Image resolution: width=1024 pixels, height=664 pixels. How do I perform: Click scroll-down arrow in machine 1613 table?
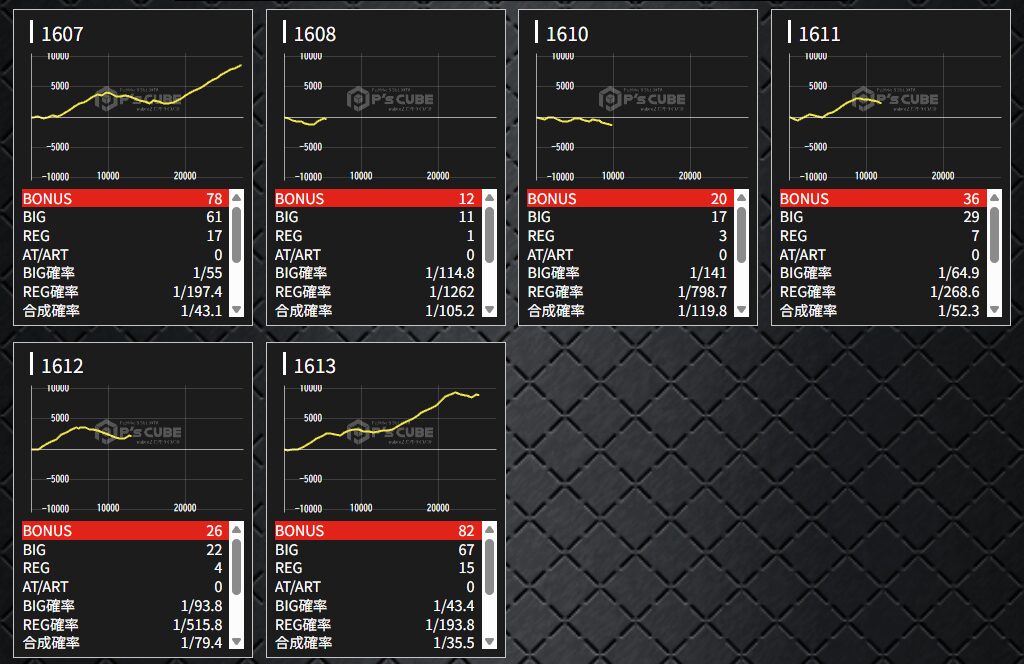489,642
